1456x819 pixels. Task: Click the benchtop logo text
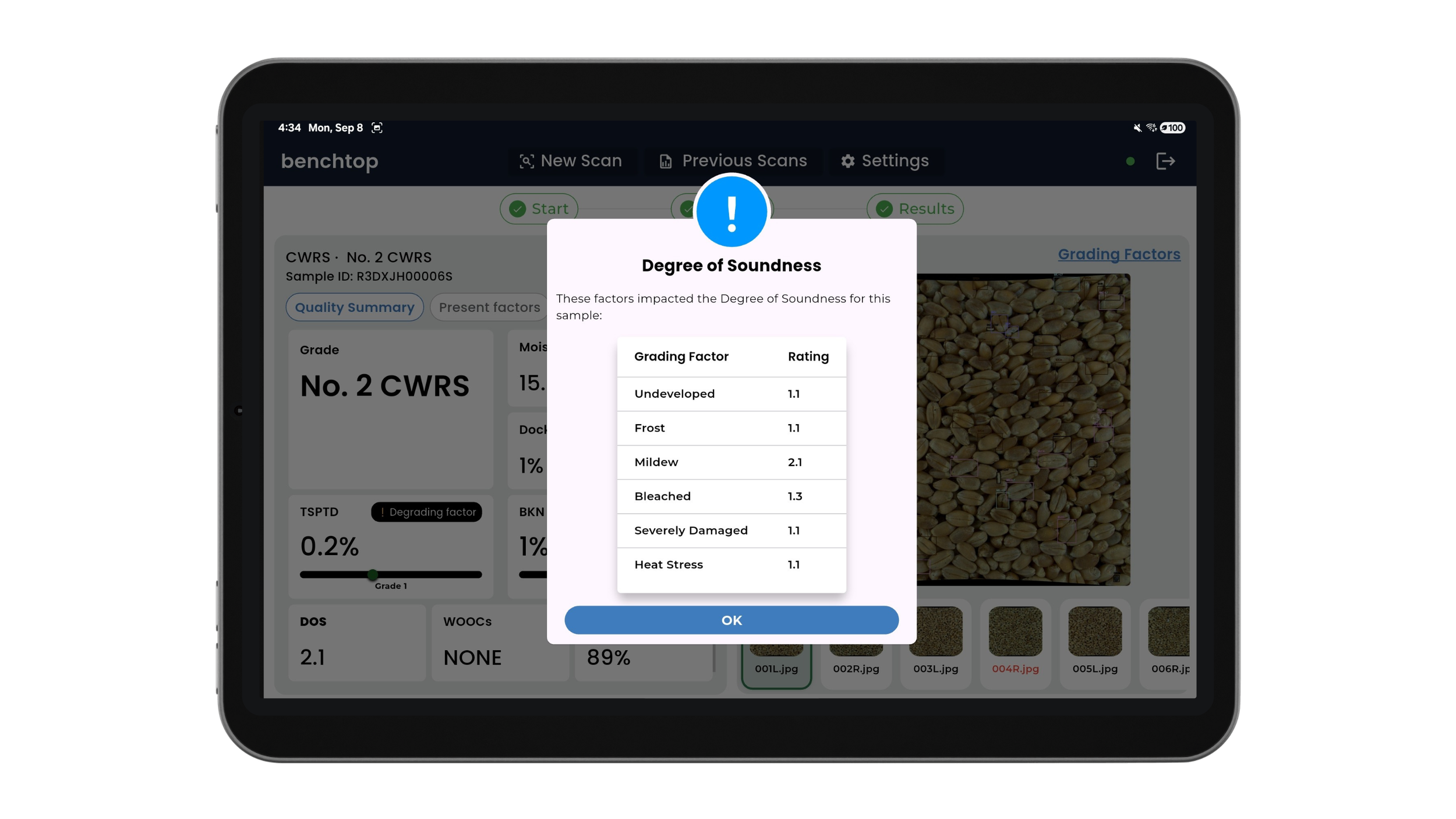330,161
